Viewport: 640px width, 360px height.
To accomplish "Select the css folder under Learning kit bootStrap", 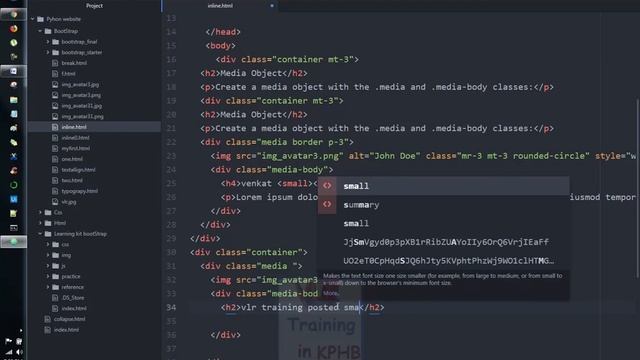I will click(65, 244).
